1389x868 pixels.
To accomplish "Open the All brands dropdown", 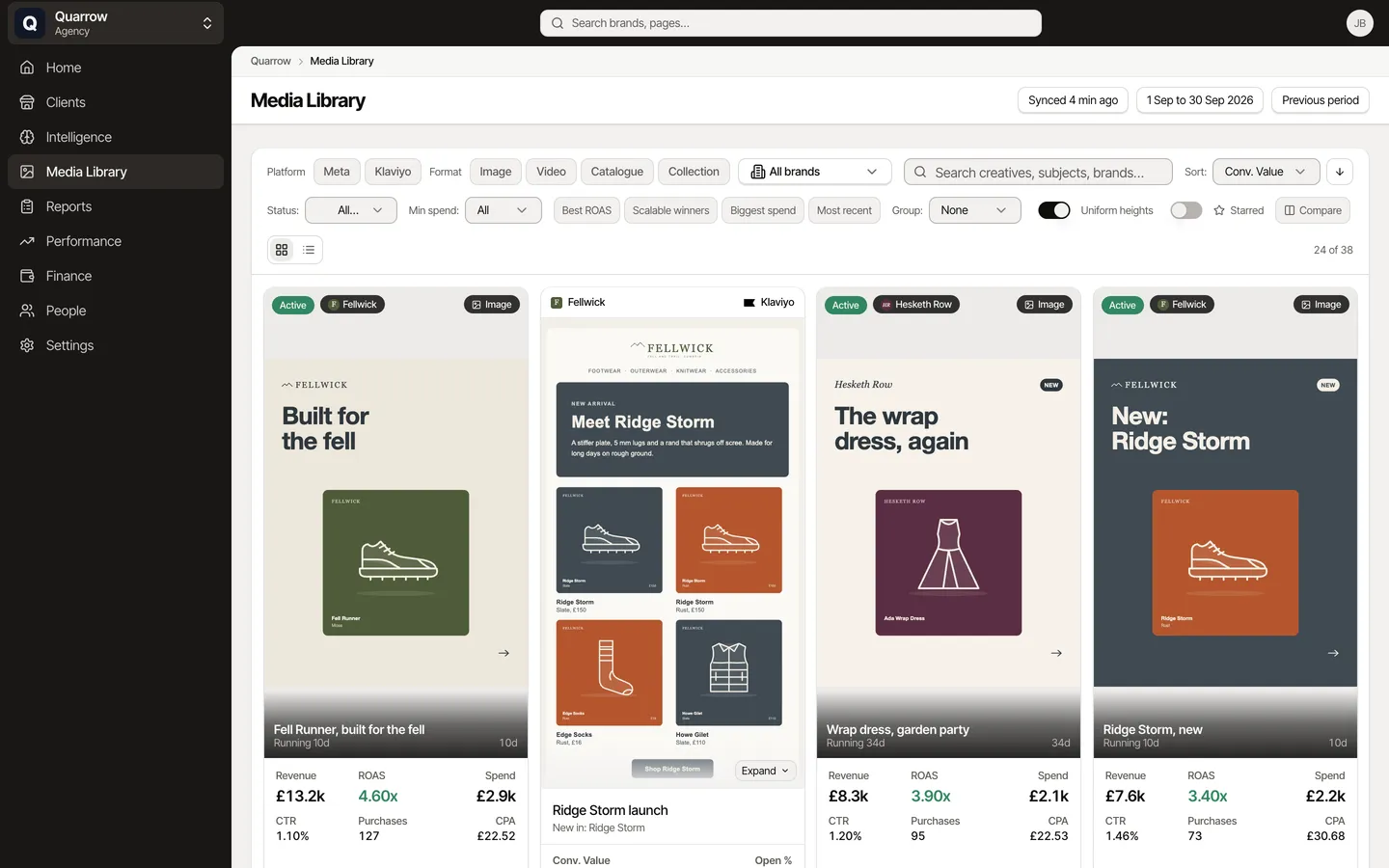I will point(815,172).
